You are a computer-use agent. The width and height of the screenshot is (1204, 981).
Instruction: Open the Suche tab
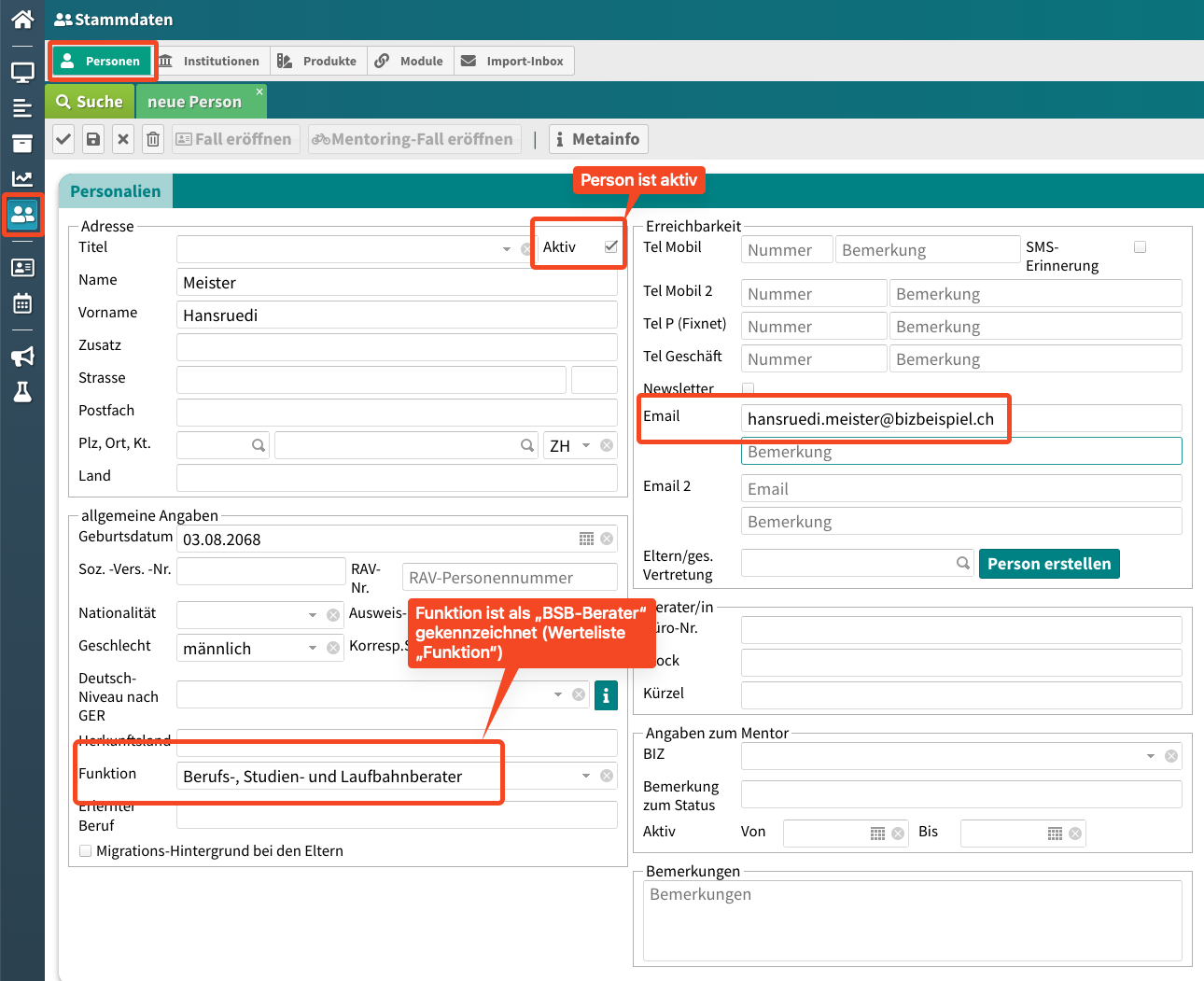click(90, 101)
